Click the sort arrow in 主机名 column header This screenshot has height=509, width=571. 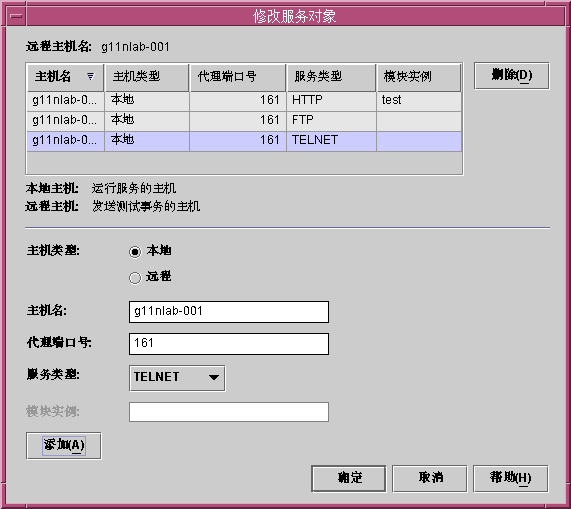coord(90,76)
